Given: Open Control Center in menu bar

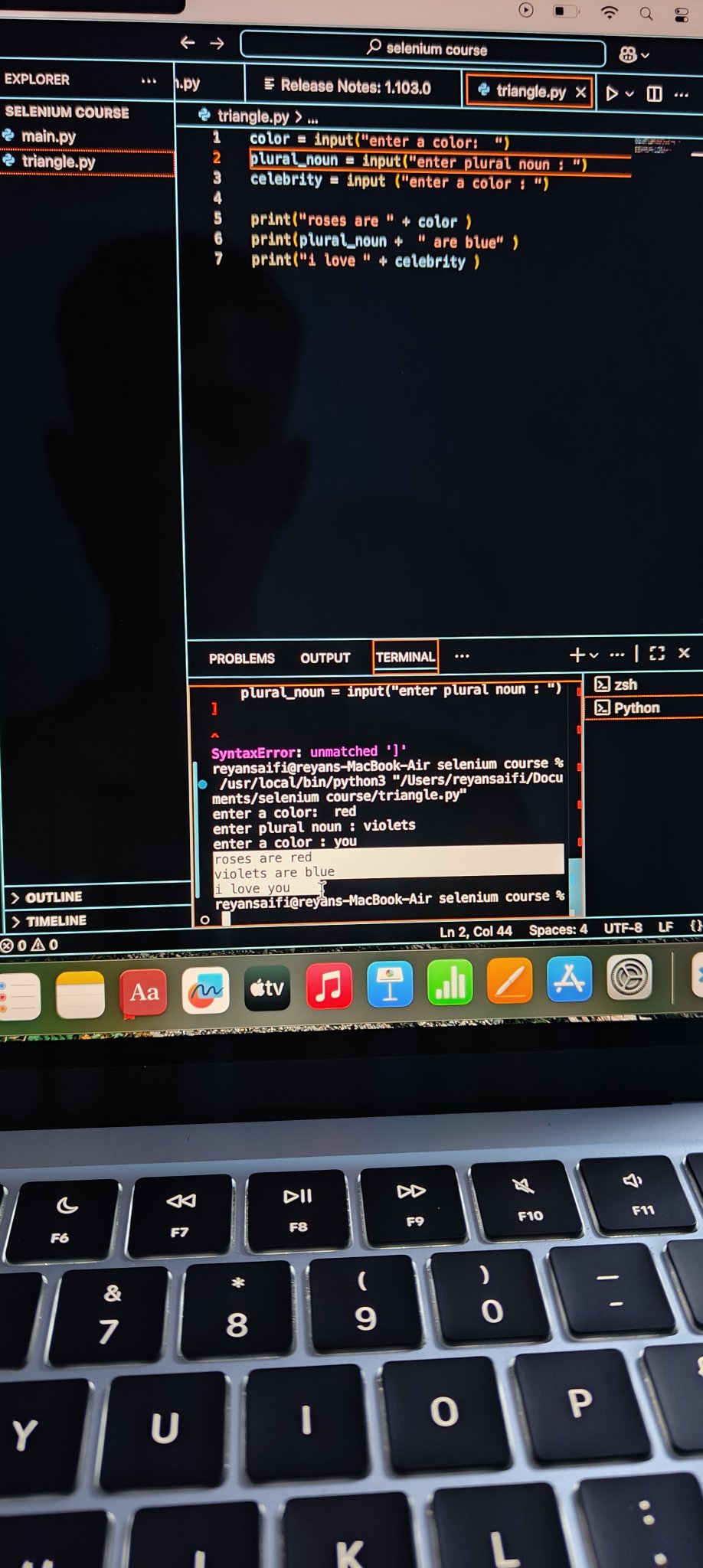Looking at the screenshot, I should coord(682,15).
